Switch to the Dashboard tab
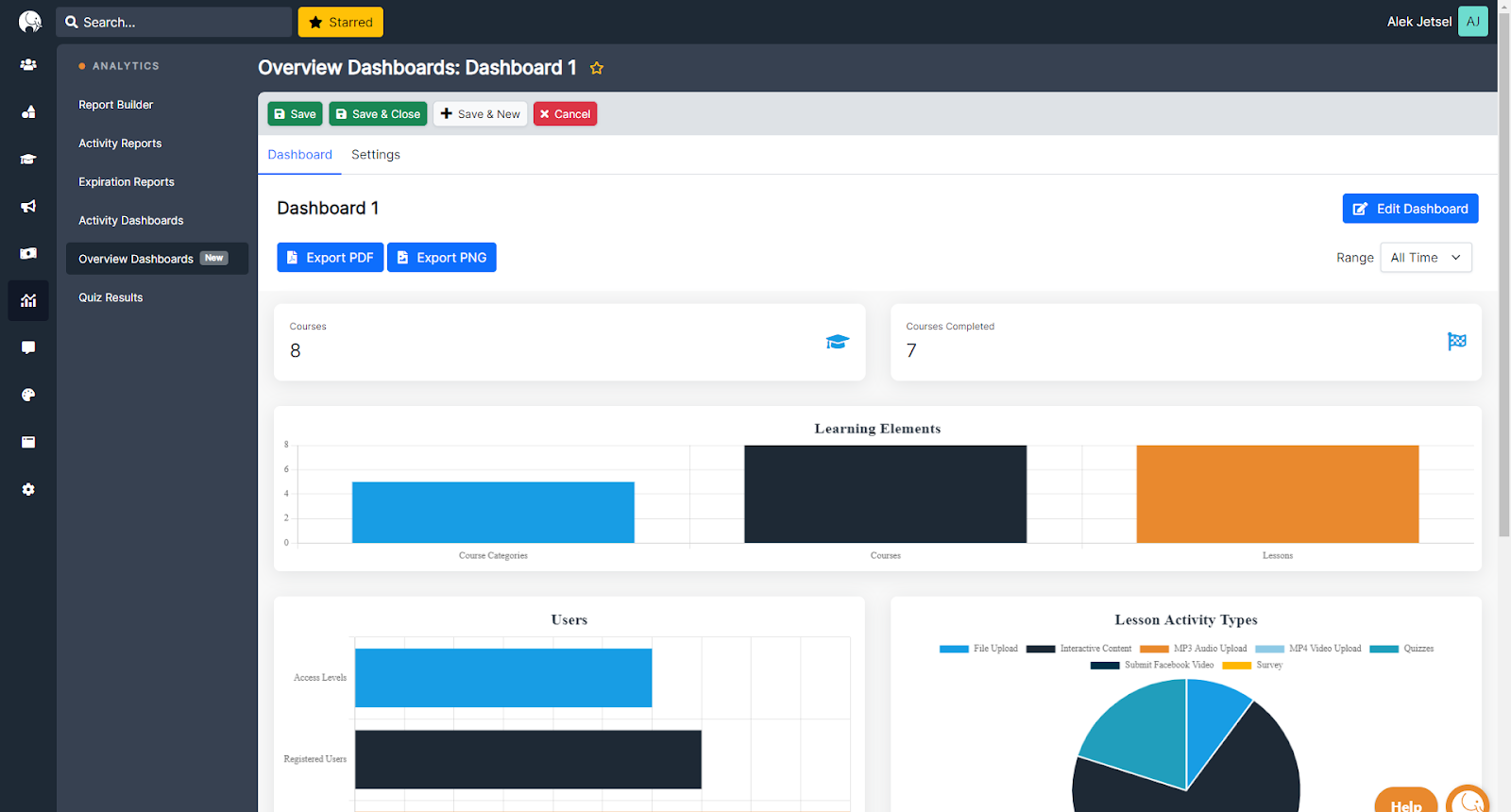 tap(300, 155)
